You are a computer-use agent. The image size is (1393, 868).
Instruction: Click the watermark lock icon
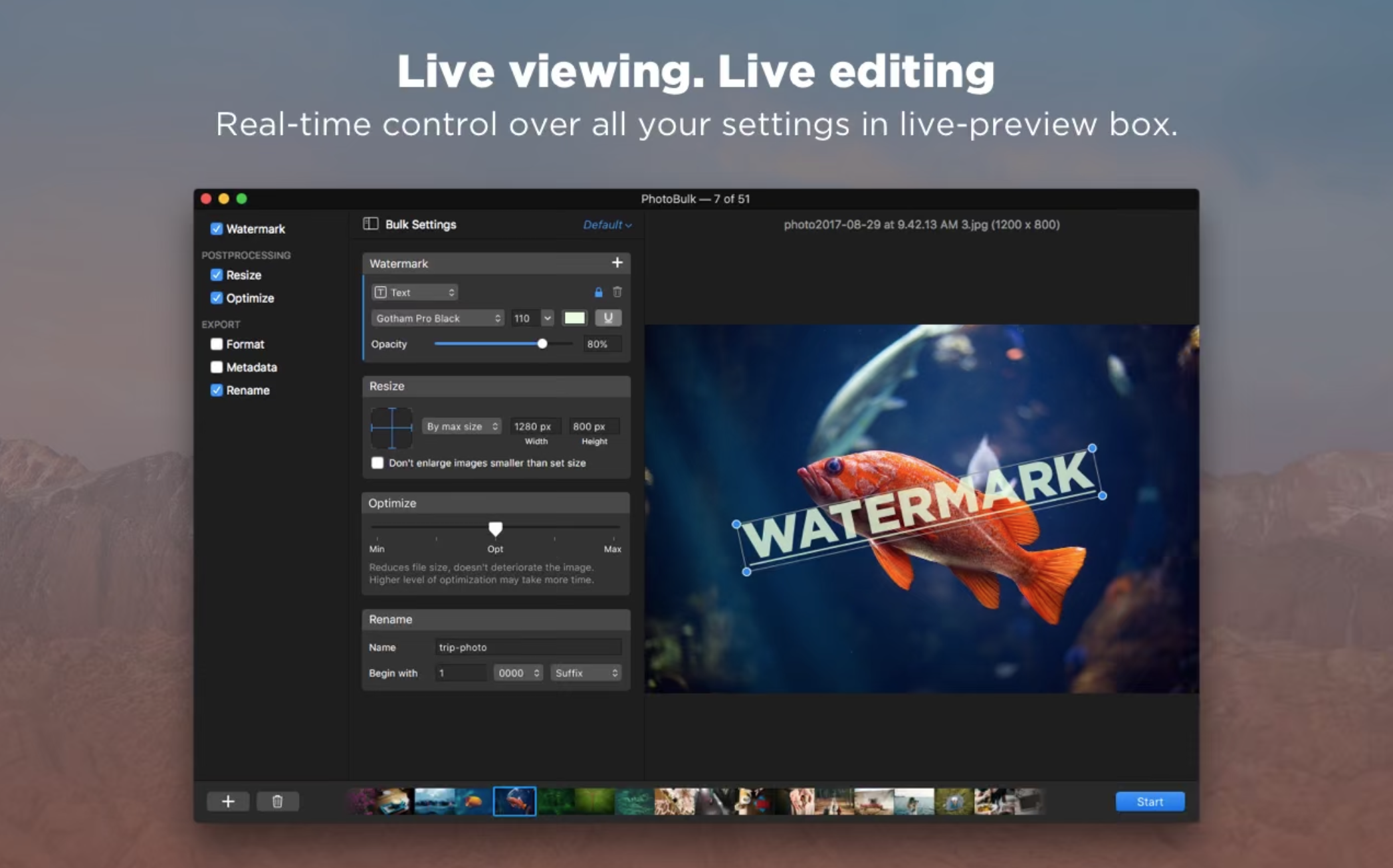[x=598, y=292]
